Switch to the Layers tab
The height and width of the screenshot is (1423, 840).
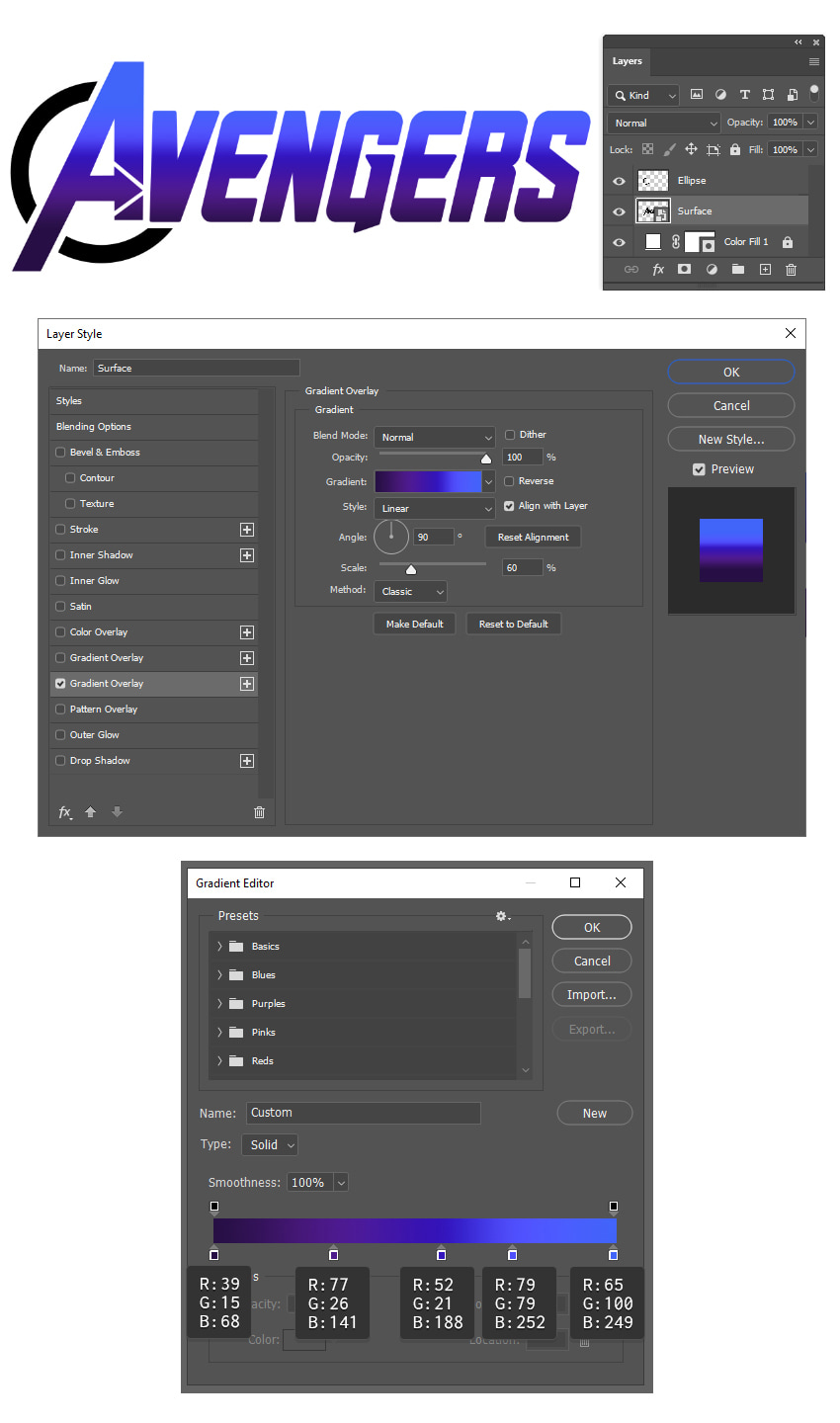tap(628, 61)
